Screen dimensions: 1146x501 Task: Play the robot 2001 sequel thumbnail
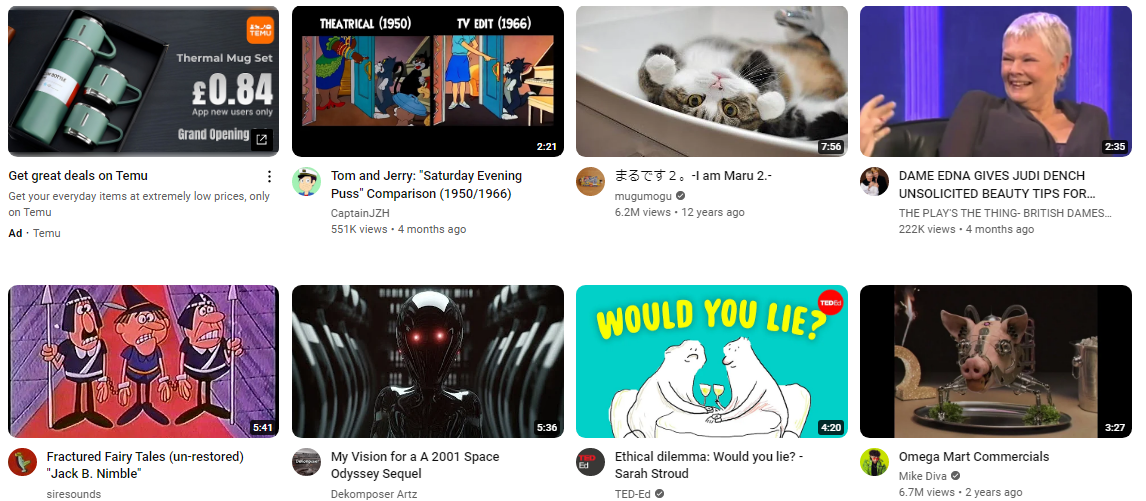pyautogui.click(x=428, y=361)
